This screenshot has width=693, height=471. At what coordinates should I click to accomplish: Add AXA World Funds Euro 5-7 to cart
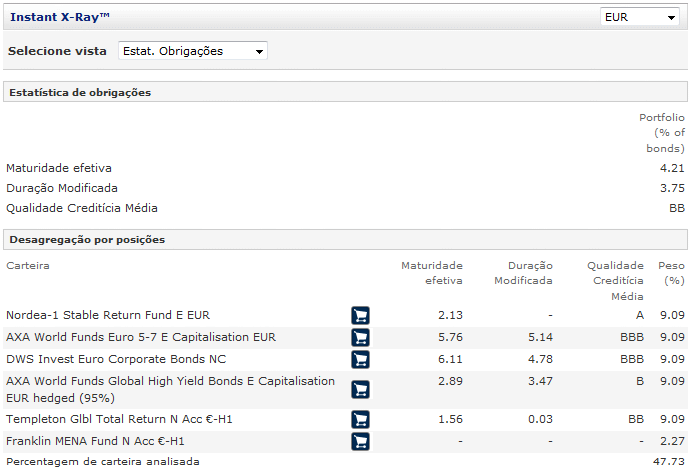[360, 338]
